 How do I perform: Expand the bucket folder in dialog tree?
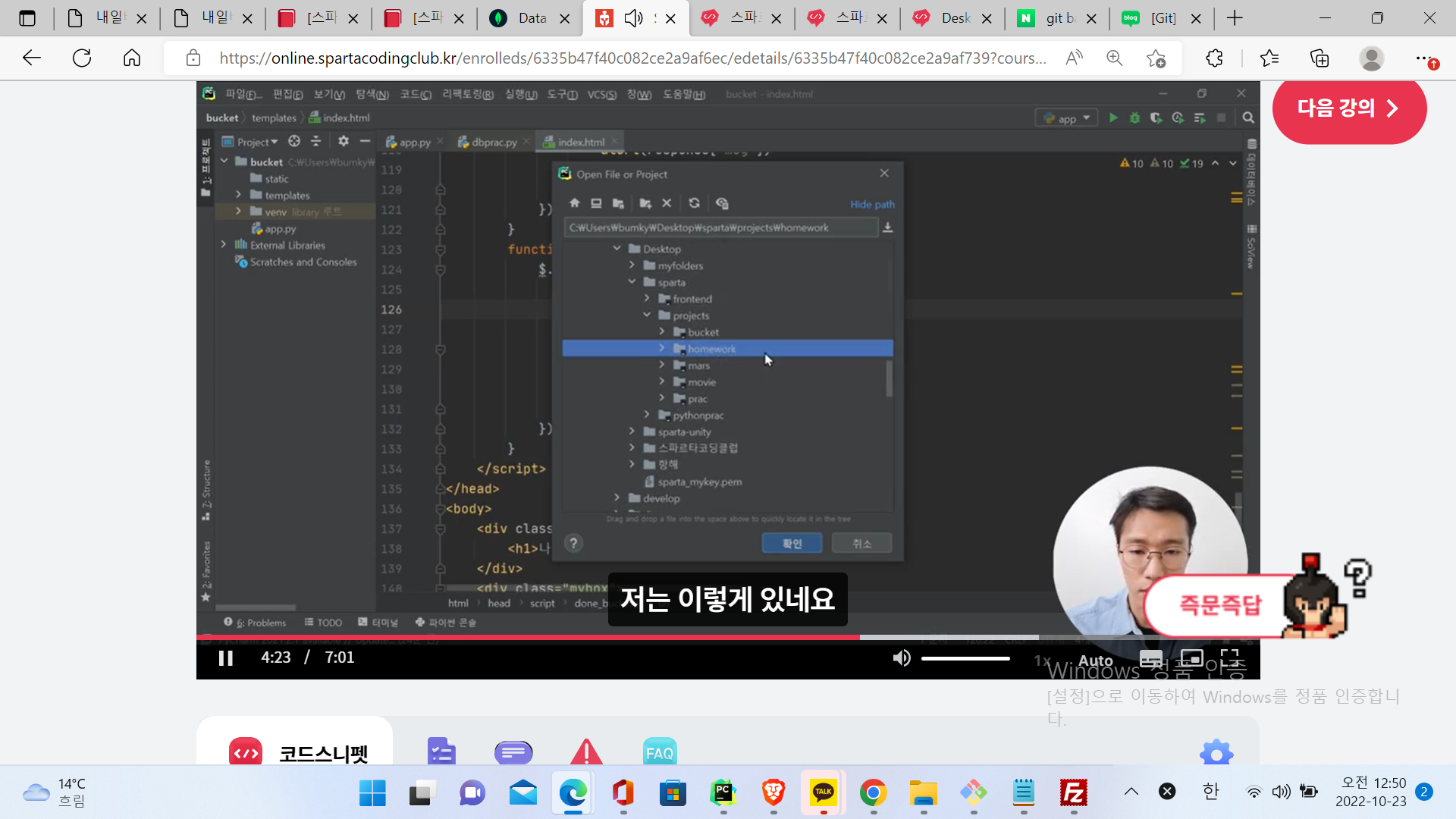coord(662,332)
